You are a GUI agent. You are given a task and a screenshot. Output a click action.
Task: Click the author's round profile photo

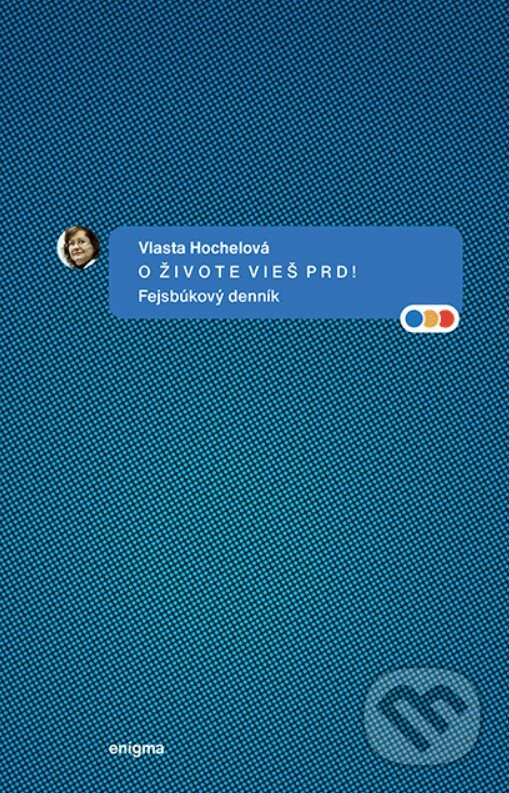tap(78, 247)
